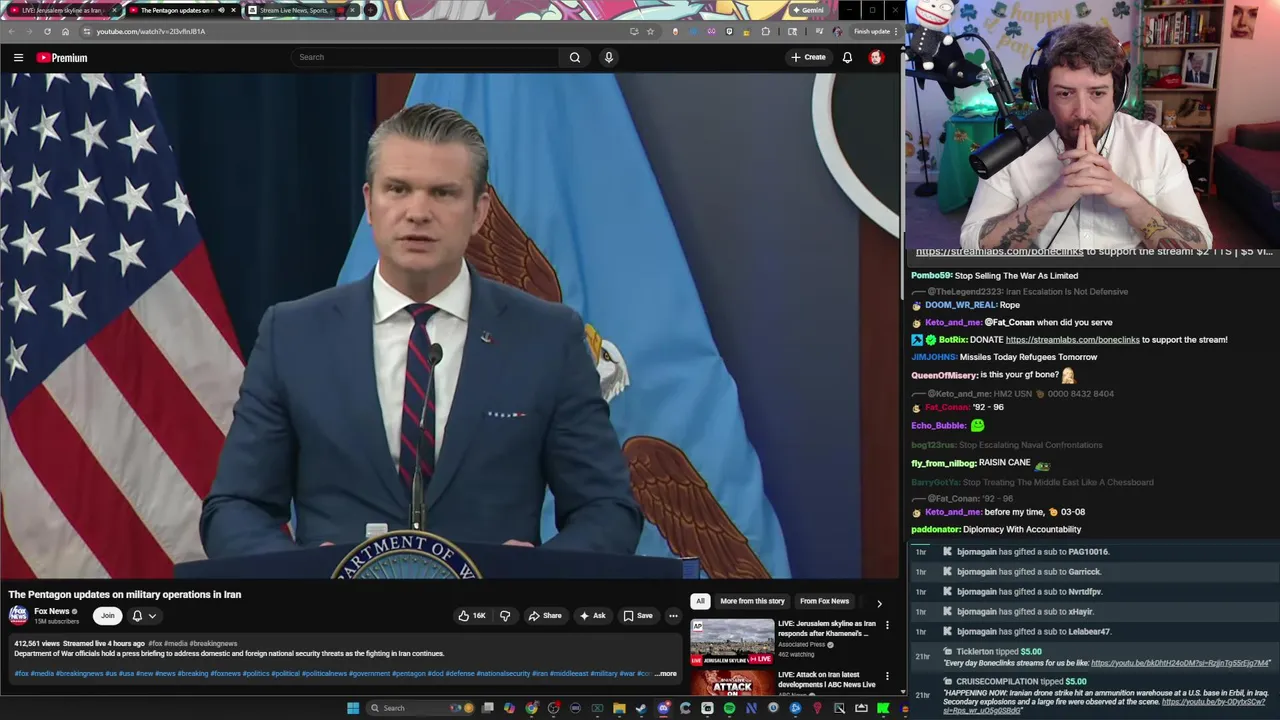This screenshot has width=1280, height=720.
Task: Open the YouTube hamburger guide menu
Action: pos(18,57)
